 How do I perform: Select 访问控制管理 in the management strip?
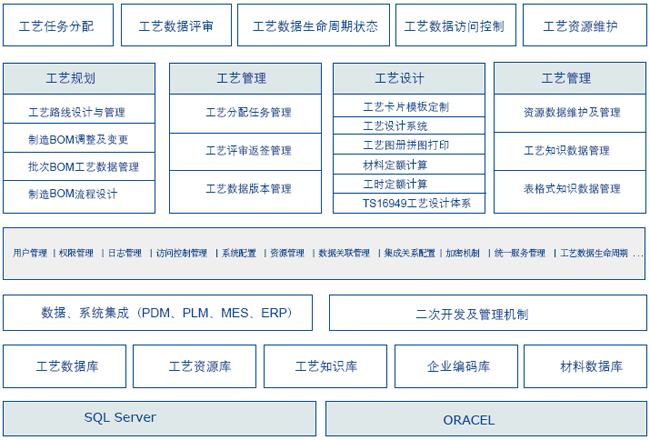pos(181,254)
